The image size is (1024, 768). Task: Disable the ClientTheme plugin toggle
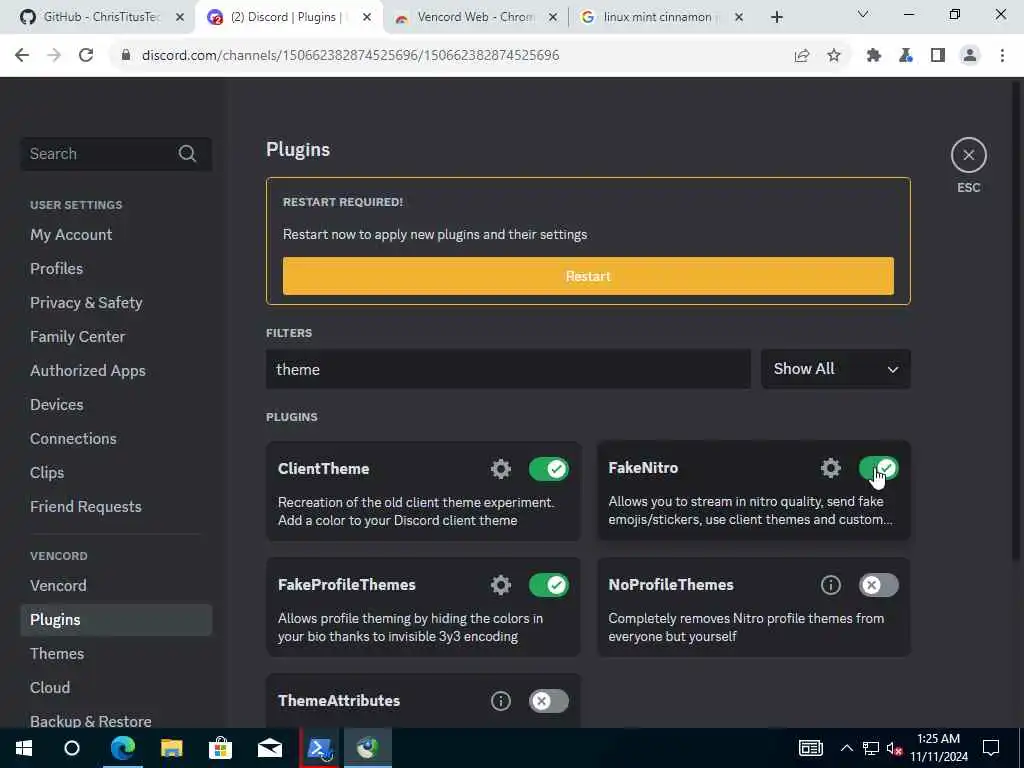(549, 469)
